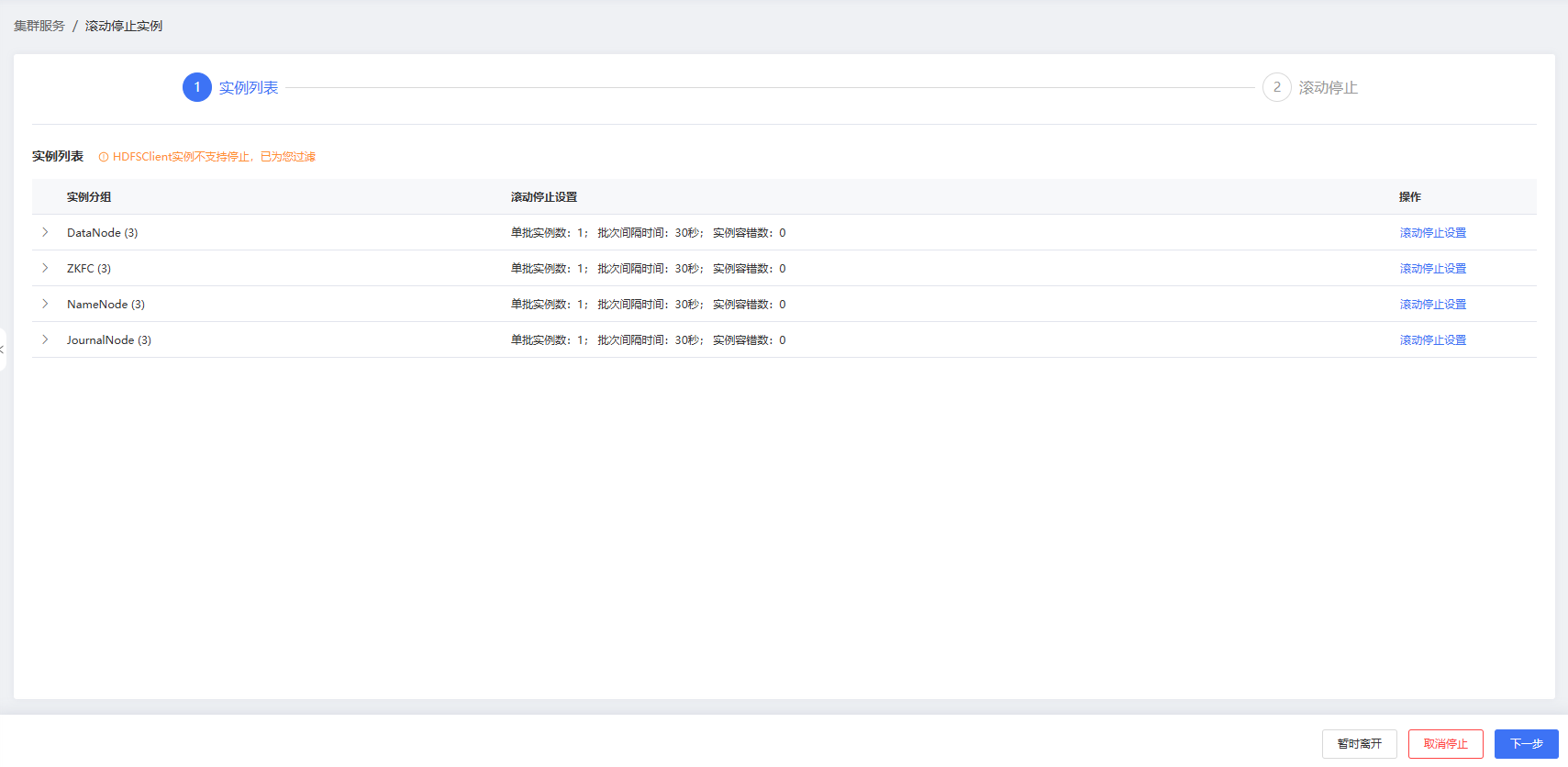Viewport: 1568px width, 767px height.
Task: Click DataNode's rolling stop settings text
Action: pyautogui.click(x=649, y=233)
